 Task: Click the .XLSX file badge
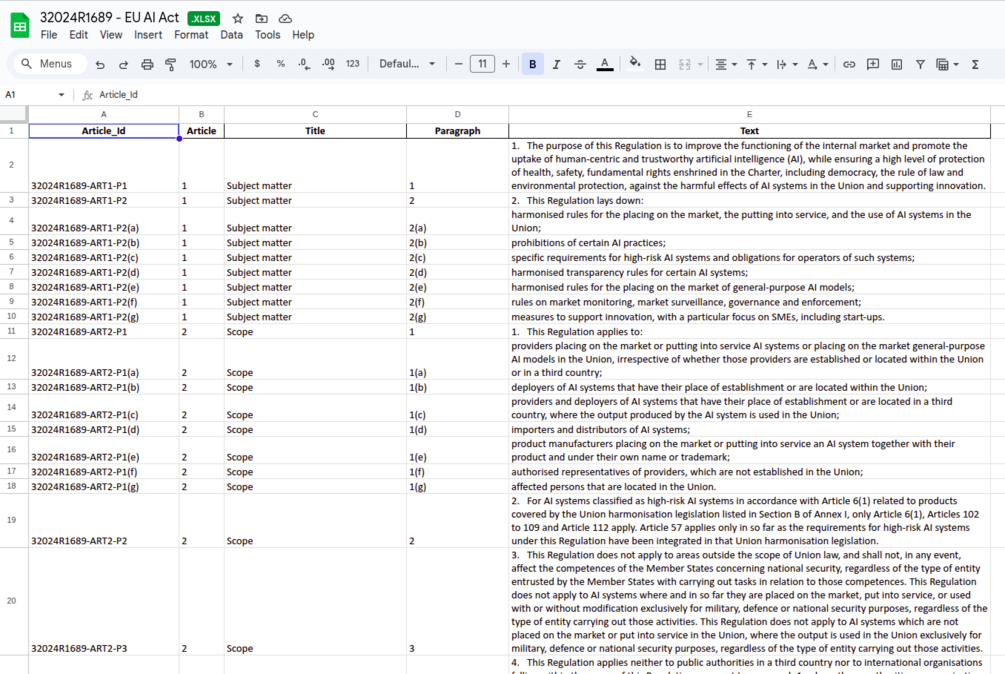[204, 19]
